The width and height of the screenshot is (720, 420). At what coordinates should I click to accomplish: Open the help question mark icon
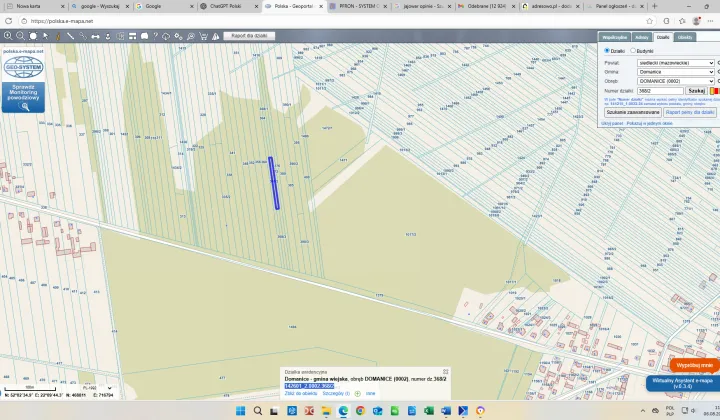click(155, 36)
